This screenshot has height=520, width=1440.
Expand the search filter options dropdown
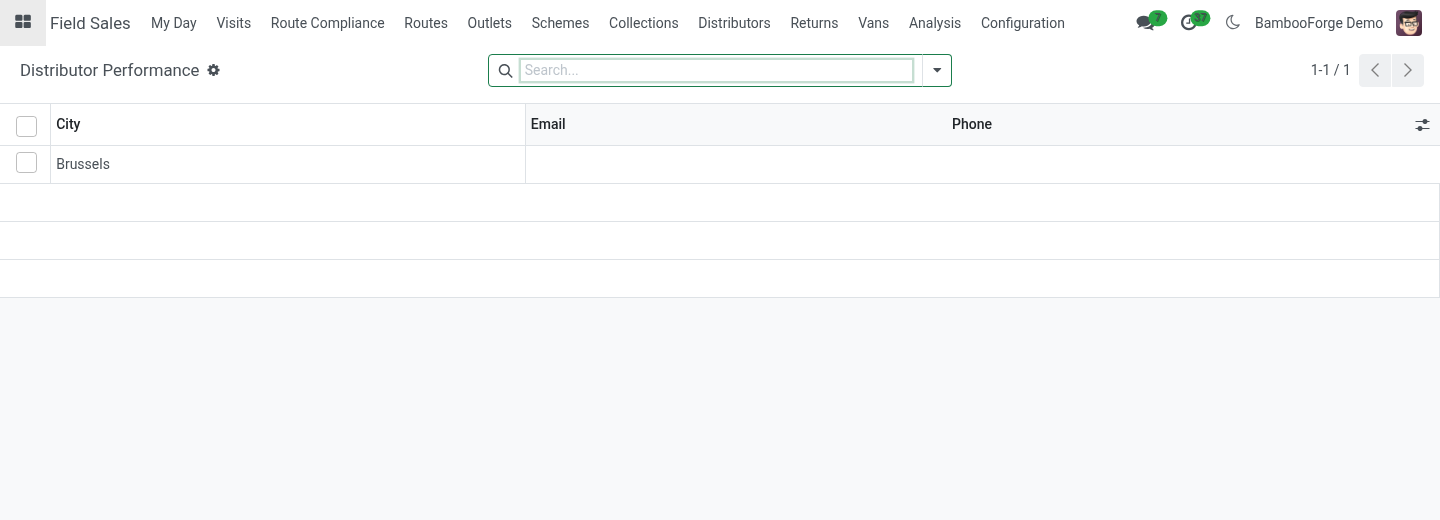pos(937,70)
